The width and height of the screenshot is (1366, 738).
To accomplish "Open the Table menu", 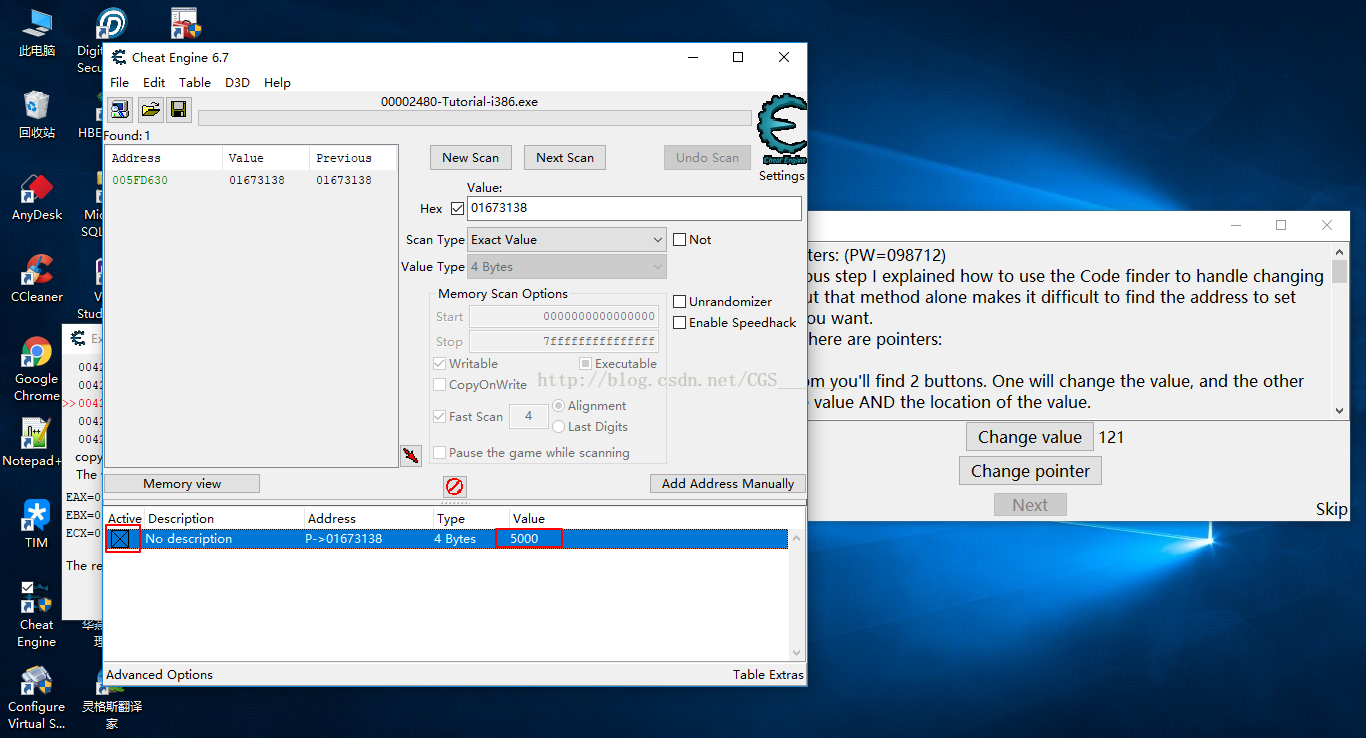I will click(195, 83).
